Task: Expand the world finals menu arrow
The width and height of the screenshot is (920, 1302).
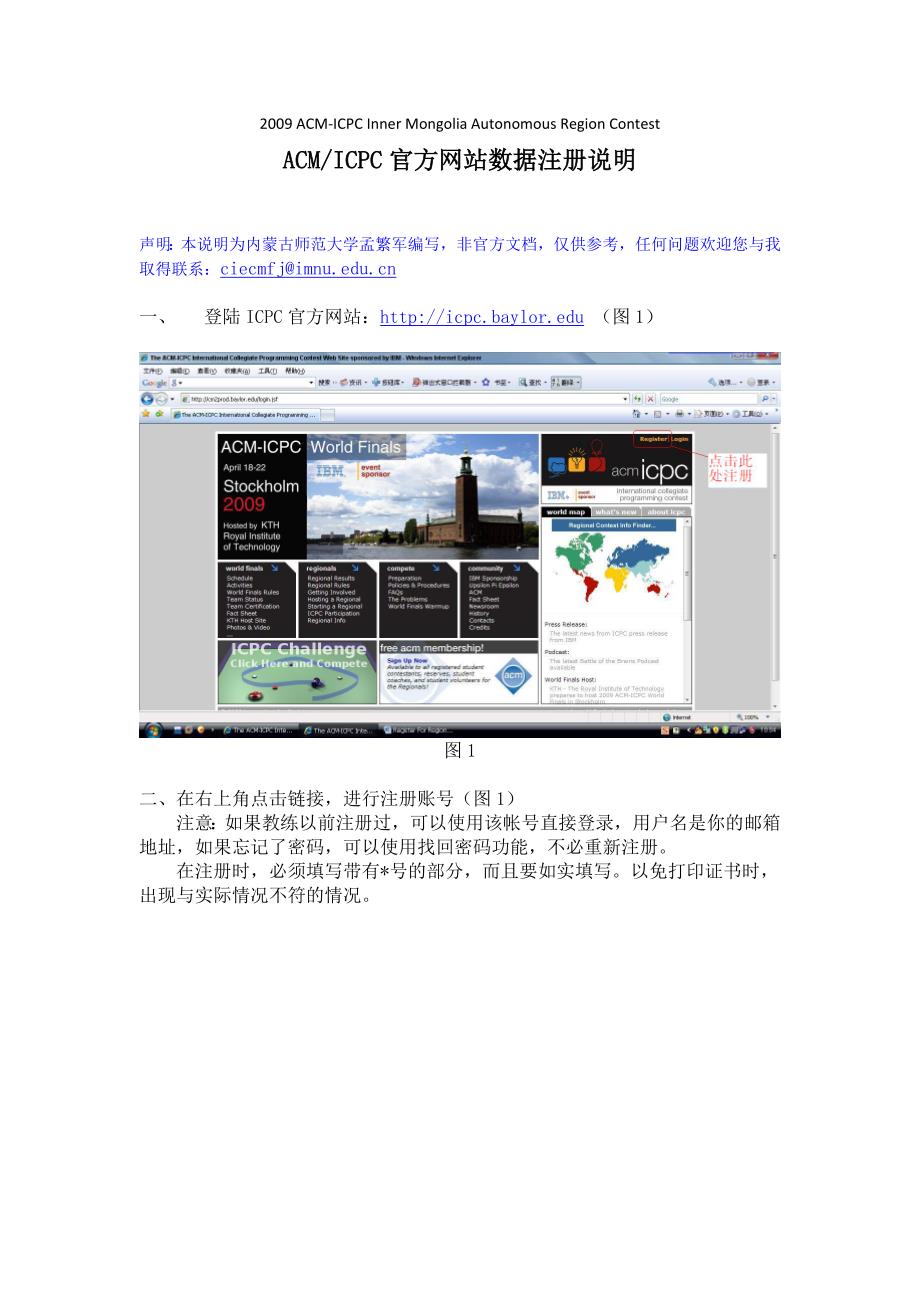Action: (x=273, y=568)
